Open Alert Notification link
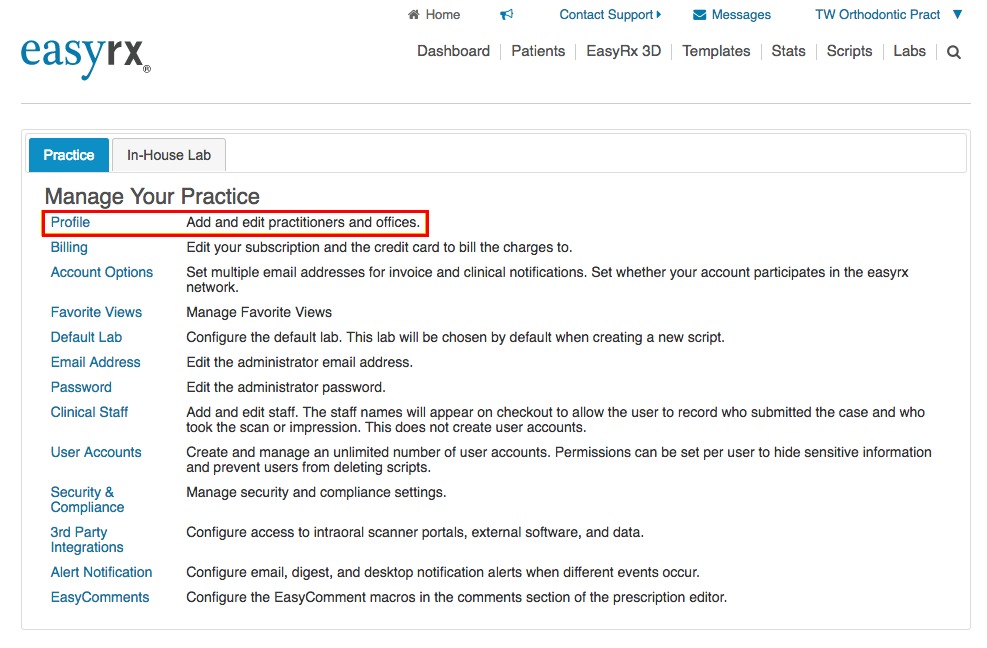987x648 pixels. tap(101, 572)
